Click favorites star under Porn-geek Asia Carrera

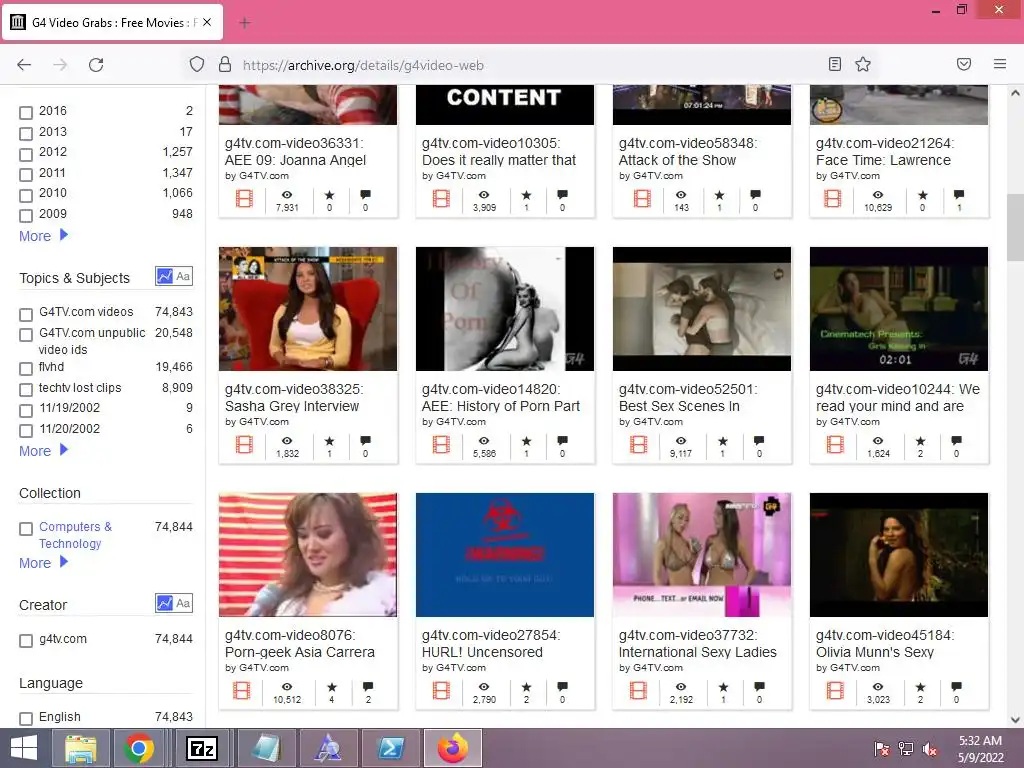[332, 687]
